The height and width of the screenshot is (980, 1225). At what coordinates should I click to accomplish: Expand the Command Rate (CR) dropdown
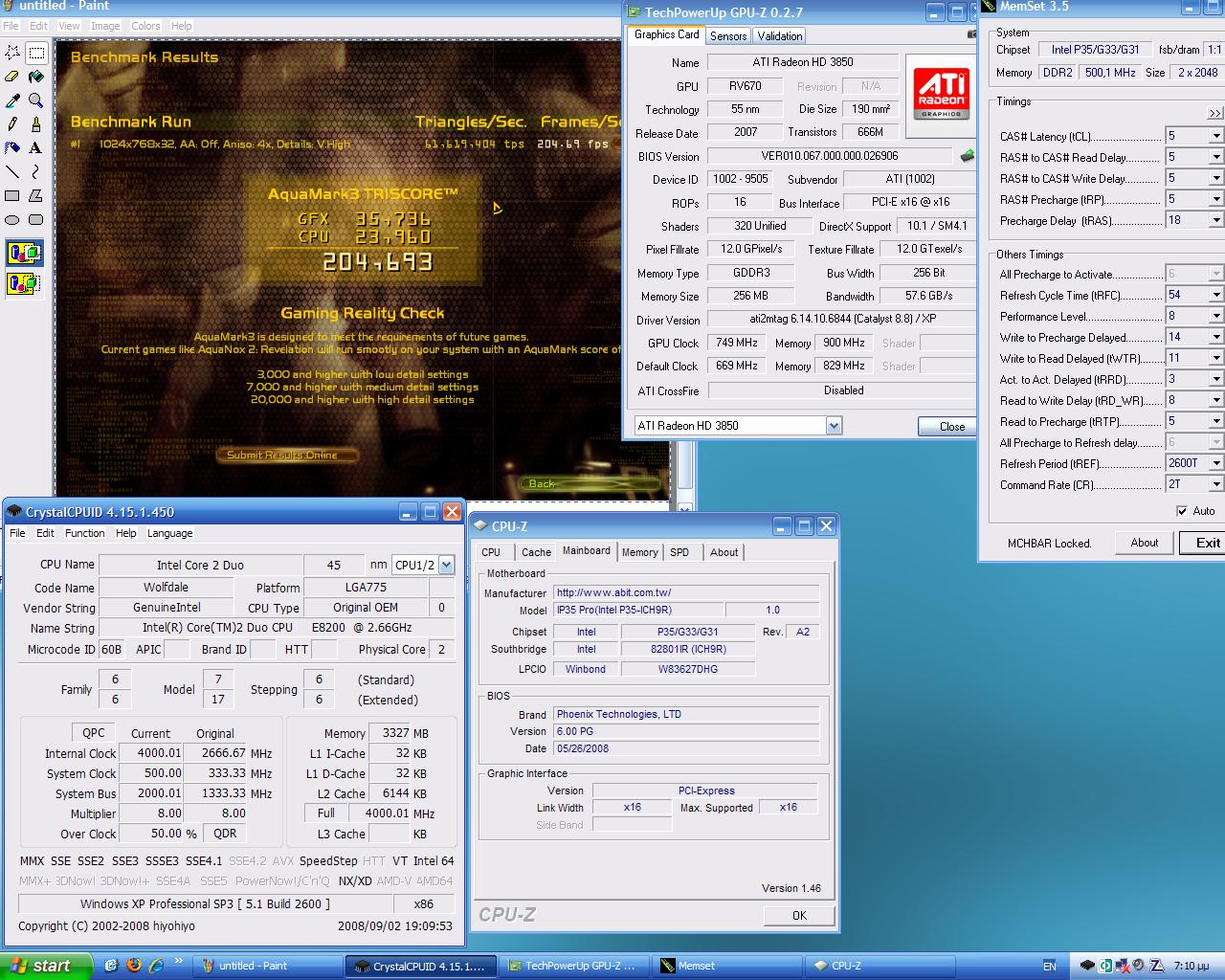click(1216, 484)
